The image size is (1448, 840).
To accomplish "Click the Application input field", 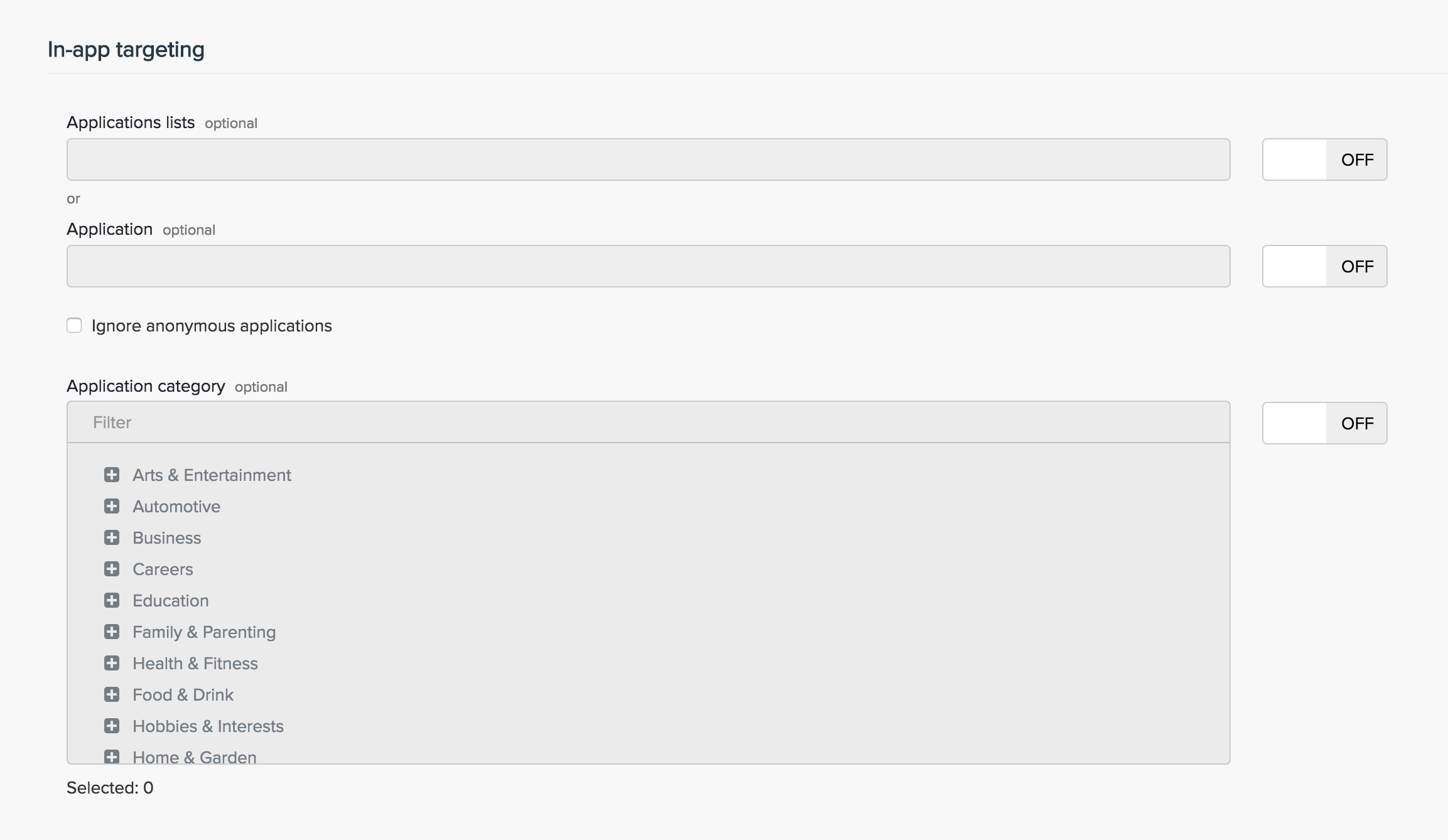I will click(648, 266).
